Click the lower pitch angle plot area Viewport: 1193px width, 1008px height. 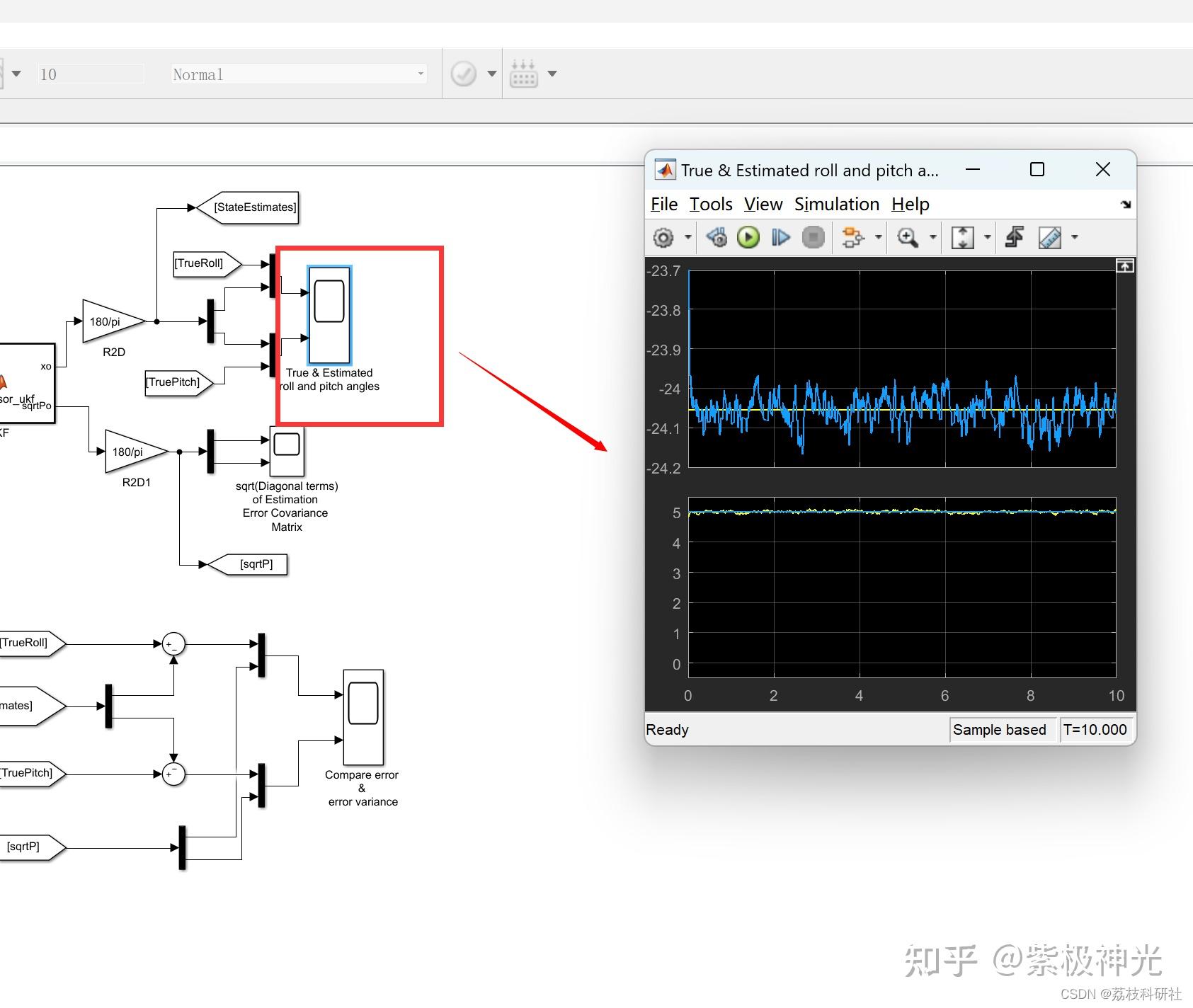(902, 588)
